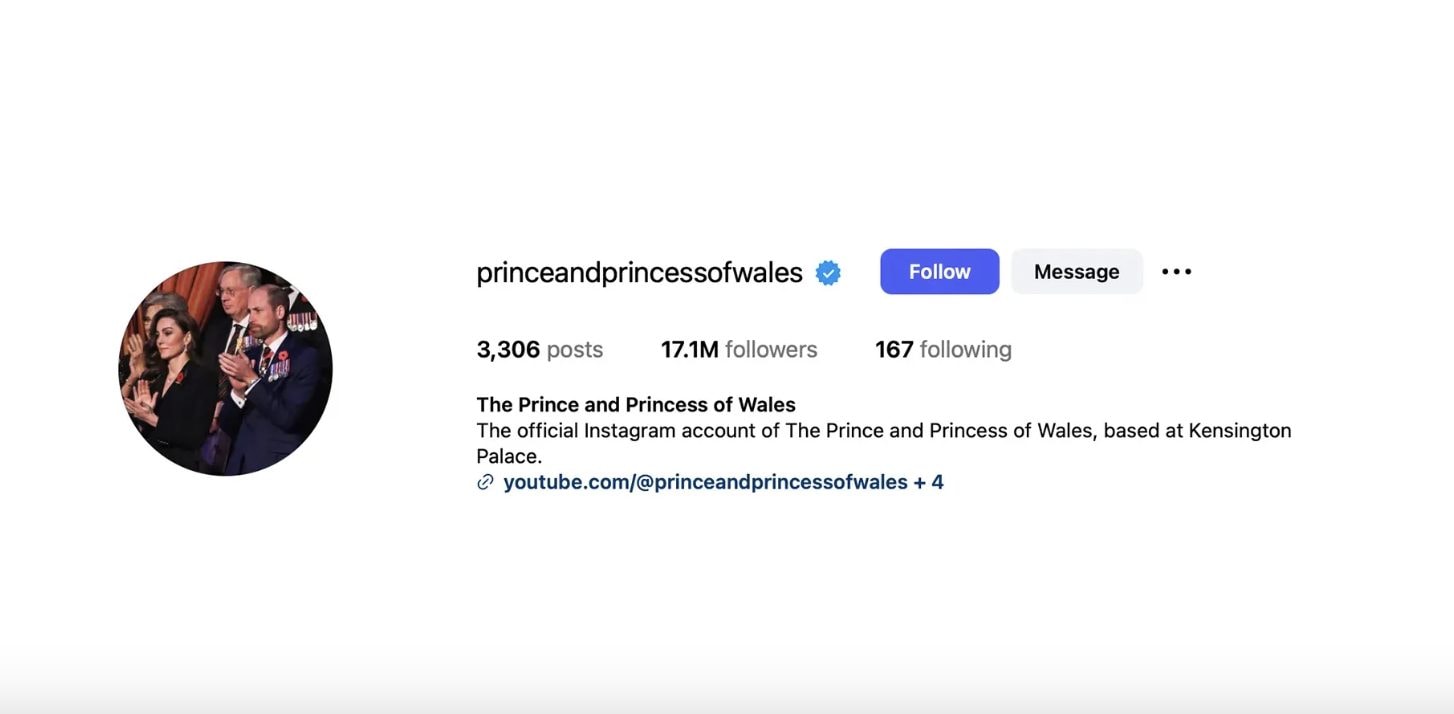Viewport: 1454px width, 714px height.
Task: Expand the additional links with + 4
Action: pos(930,481)
